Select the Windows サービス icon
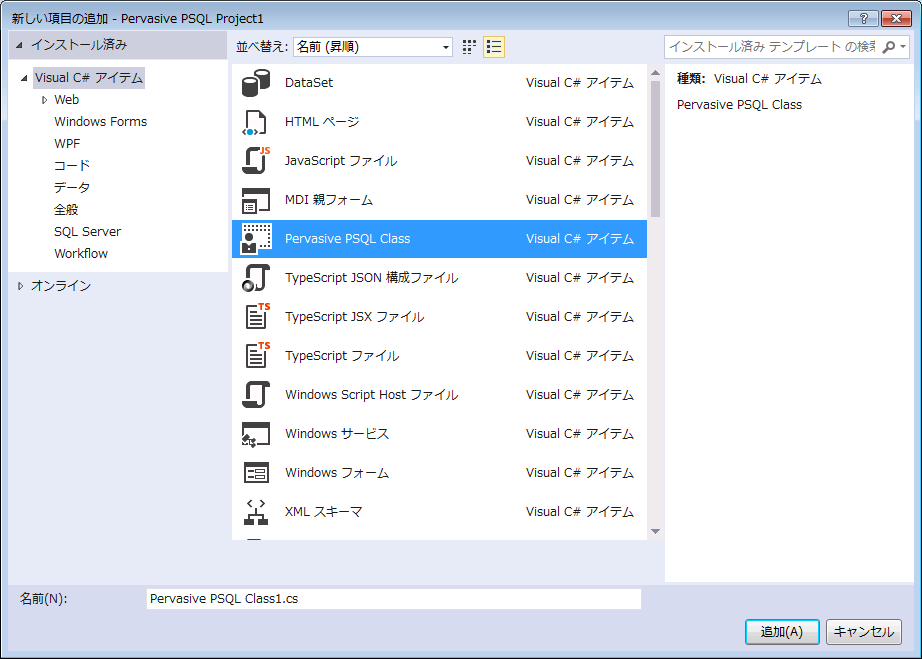The image size is (922, 659). pyautogui.click(x=256, y=434)
